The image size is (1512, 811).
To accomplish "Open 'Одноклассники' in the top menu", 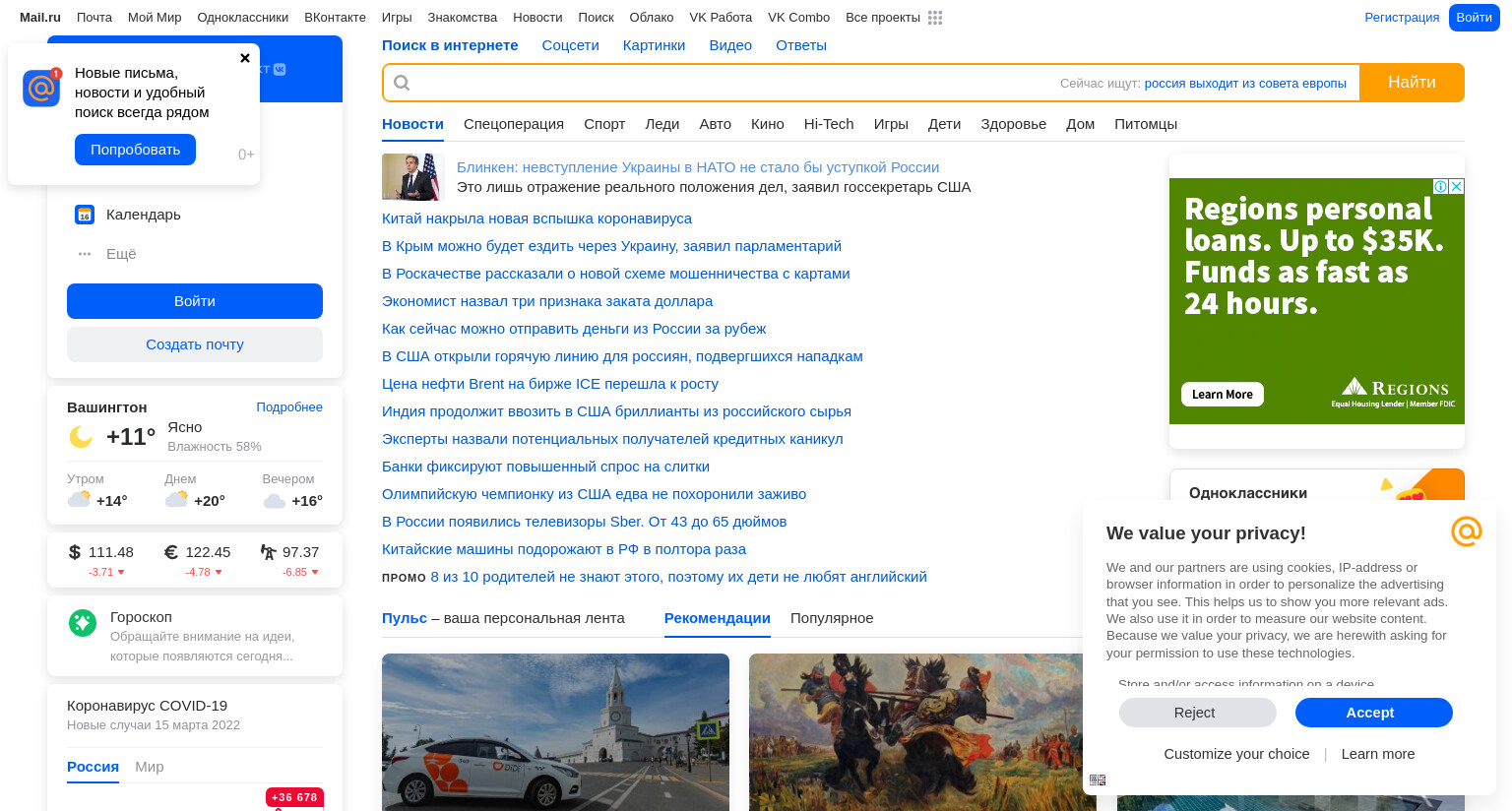I will tap(243, 18).
